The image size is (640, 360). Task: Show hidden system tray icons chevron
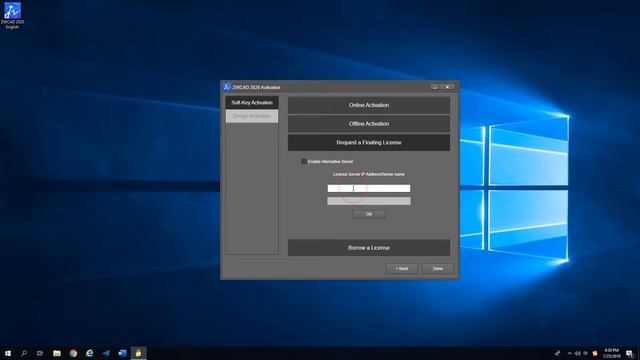click(569, 353)
